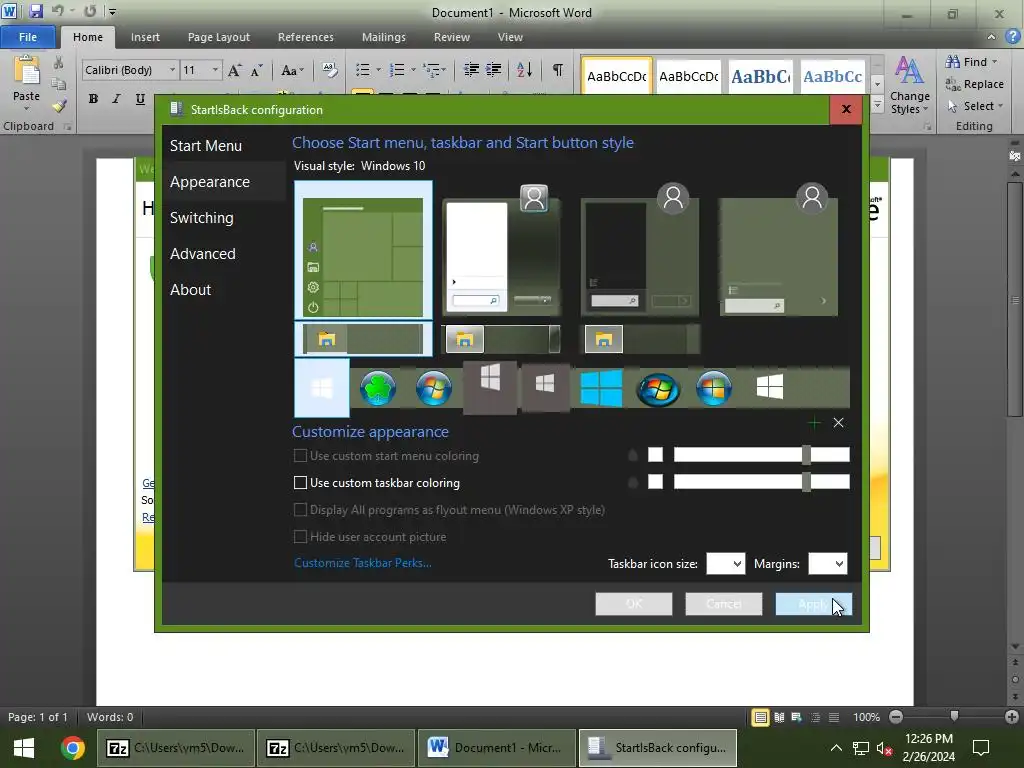
Task: Increase indent in Word ribbon
Action: (494, 69)
